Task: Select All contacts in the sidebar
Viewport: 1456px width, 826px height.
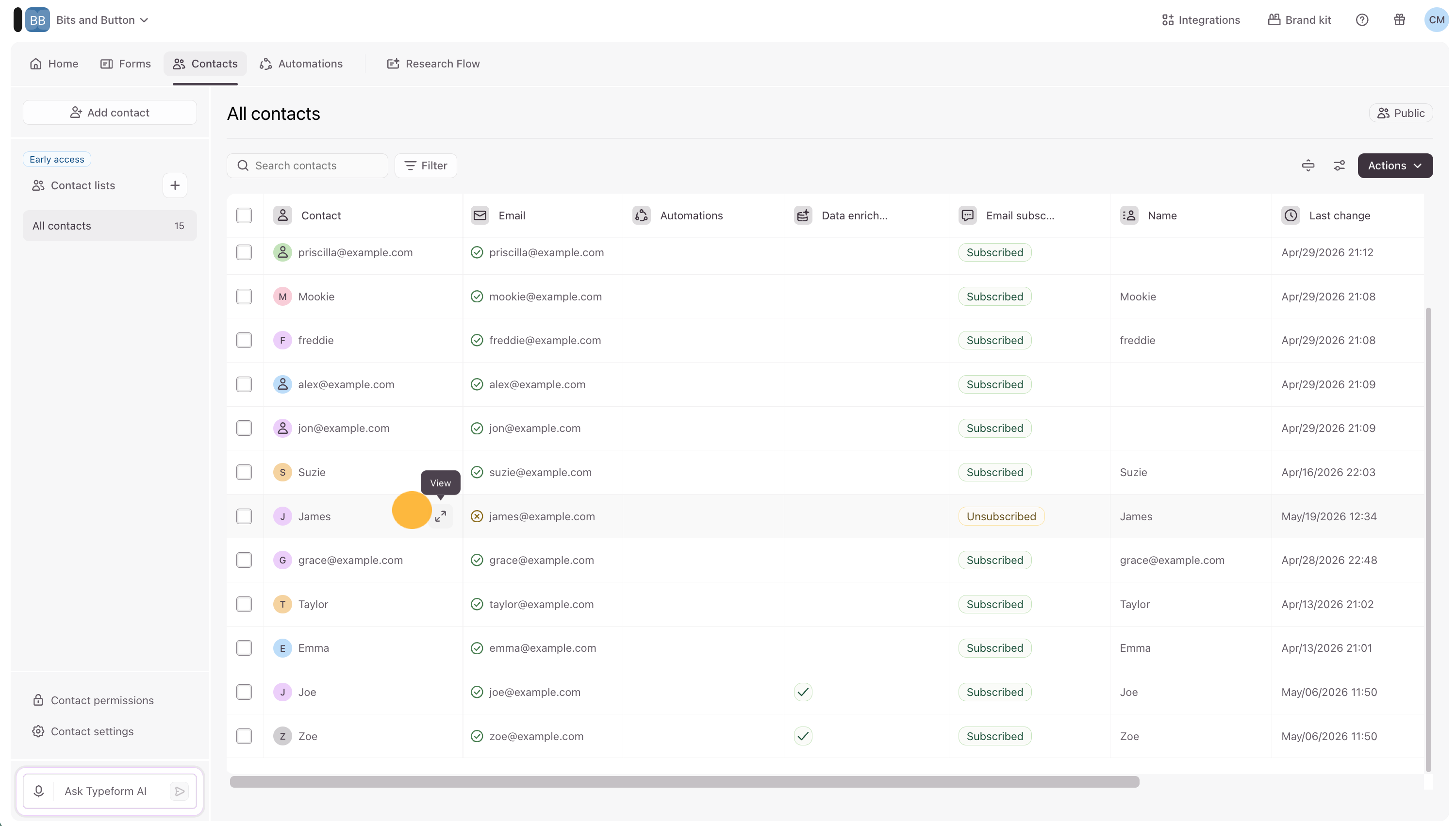Action: pos(110,226)
